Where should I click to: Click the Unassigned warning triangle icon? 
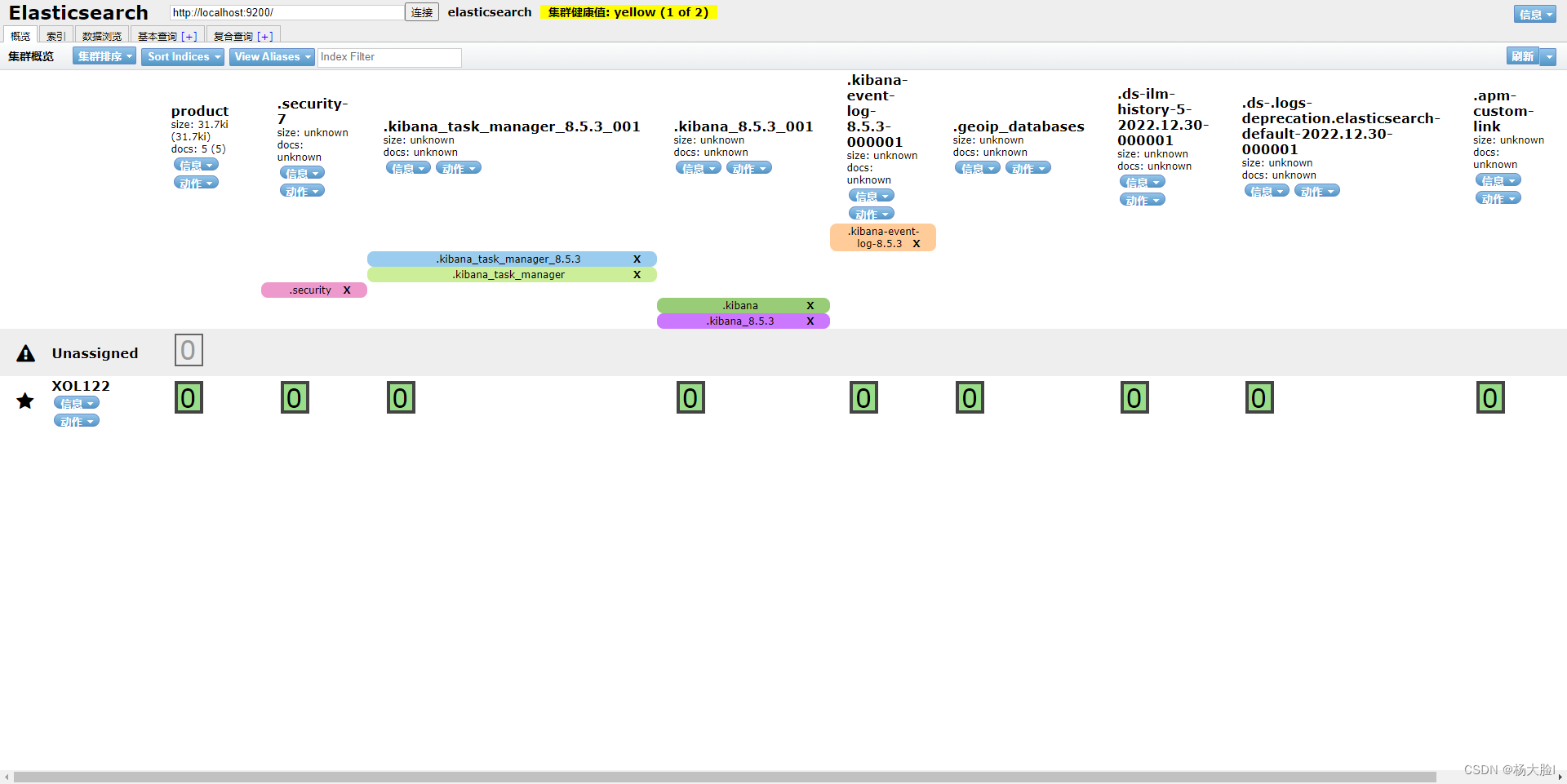26,353
